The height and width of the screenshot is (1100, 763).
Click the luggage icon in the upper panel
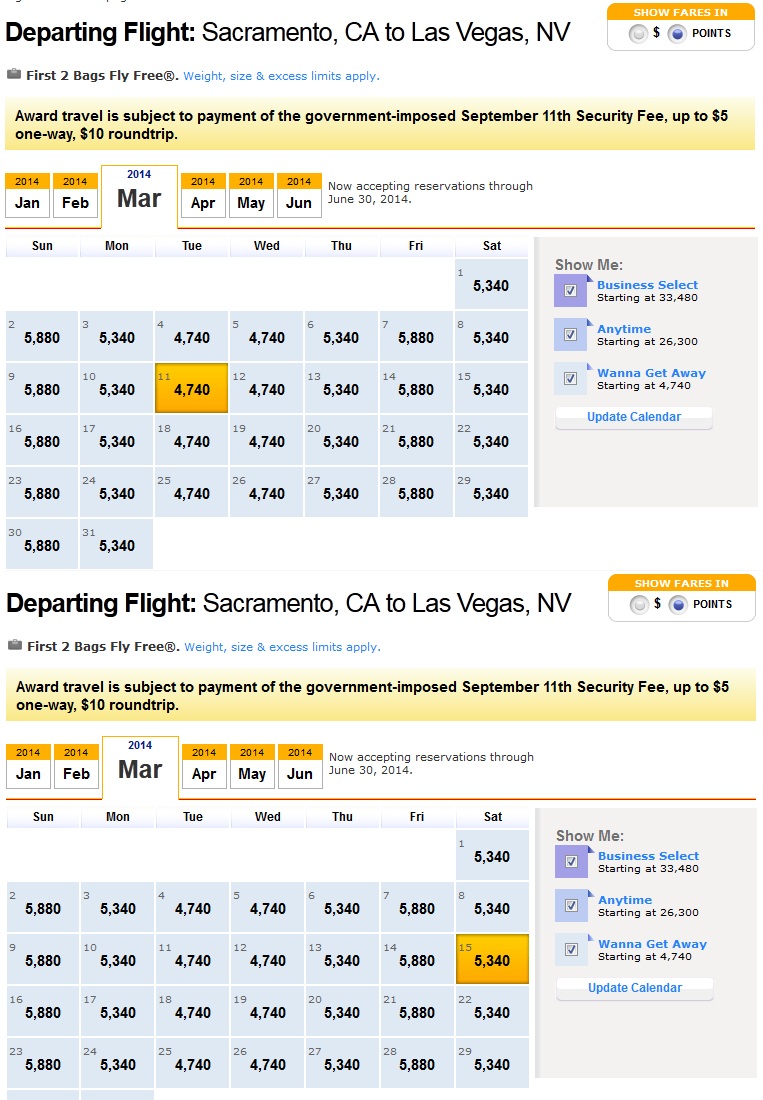[x=14, y=74]
